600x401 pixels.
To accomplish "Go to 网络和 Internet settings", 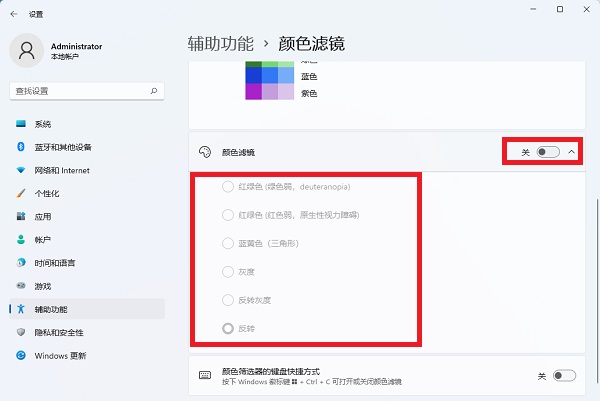I will [62, 170].
